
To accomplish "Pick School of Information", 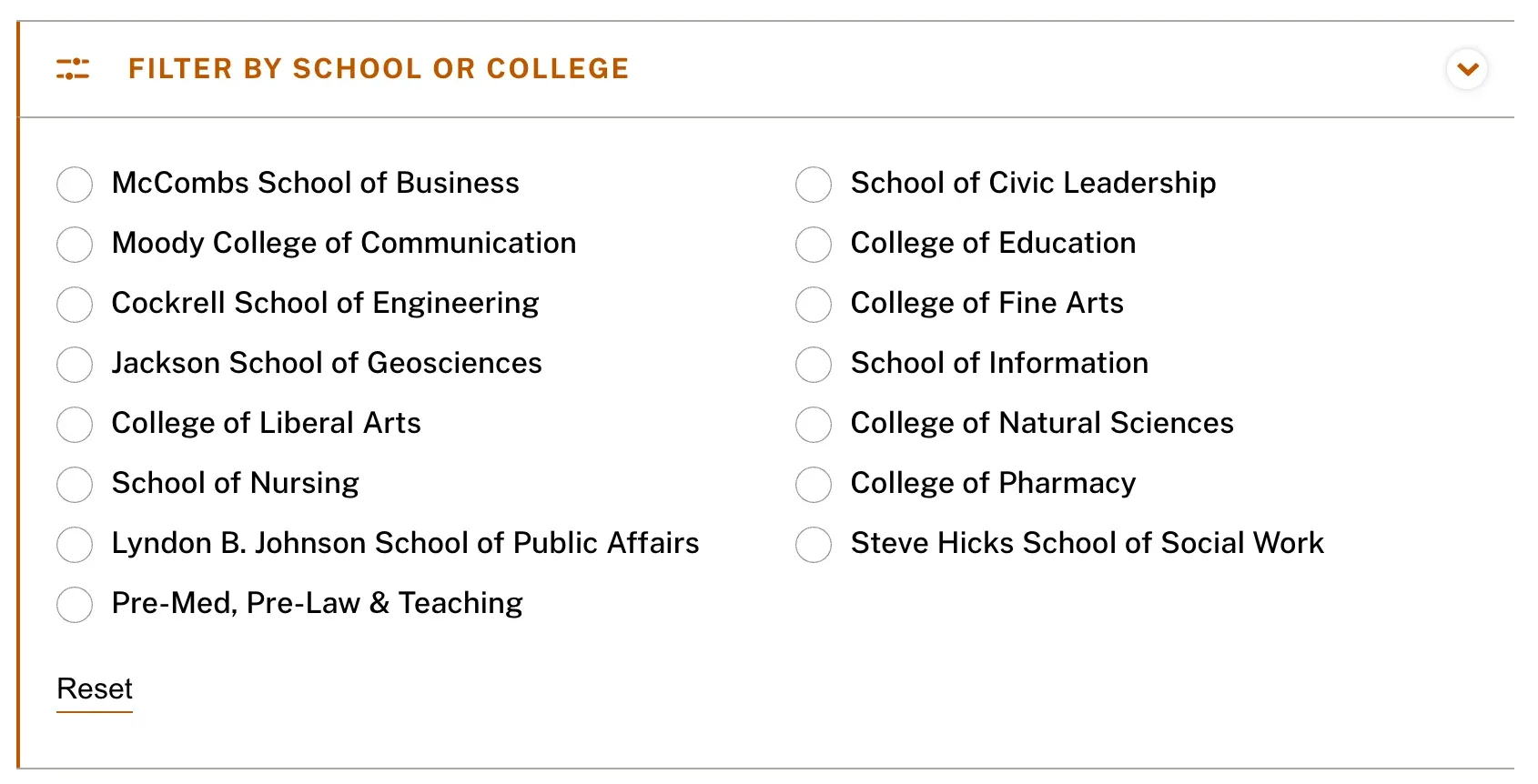I will pyautogui.click(x=813, y=364).
